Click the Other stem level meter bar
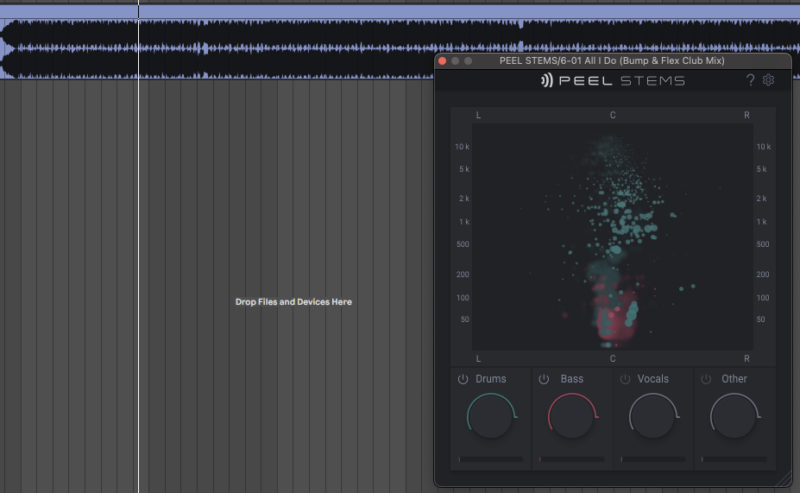800x493 pixels. [x=733, y=459]
